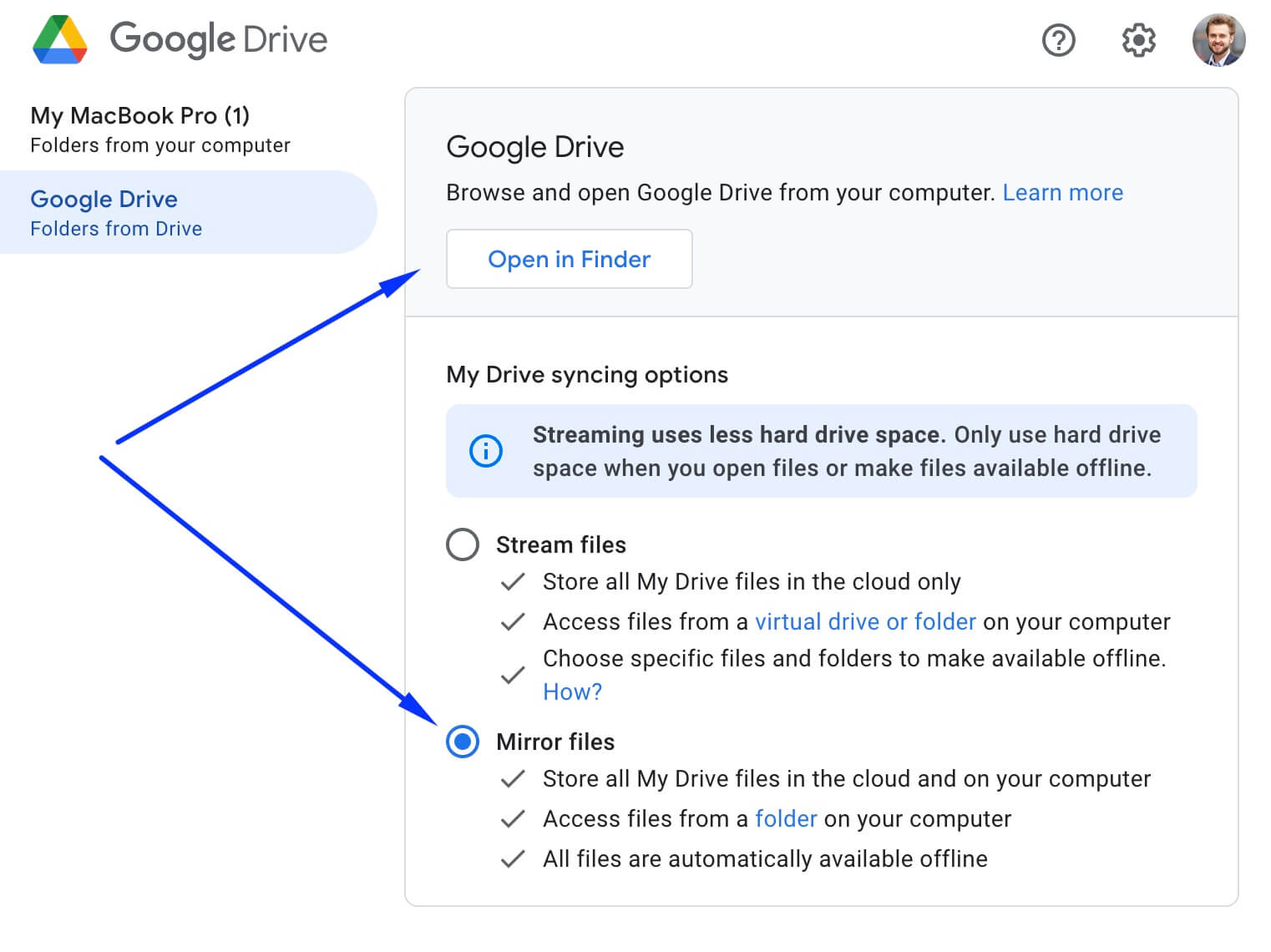Click the checkmark beside 'All files are automatically available offline'
Screen dimensions: 1271x952
[x=513, y=859]
